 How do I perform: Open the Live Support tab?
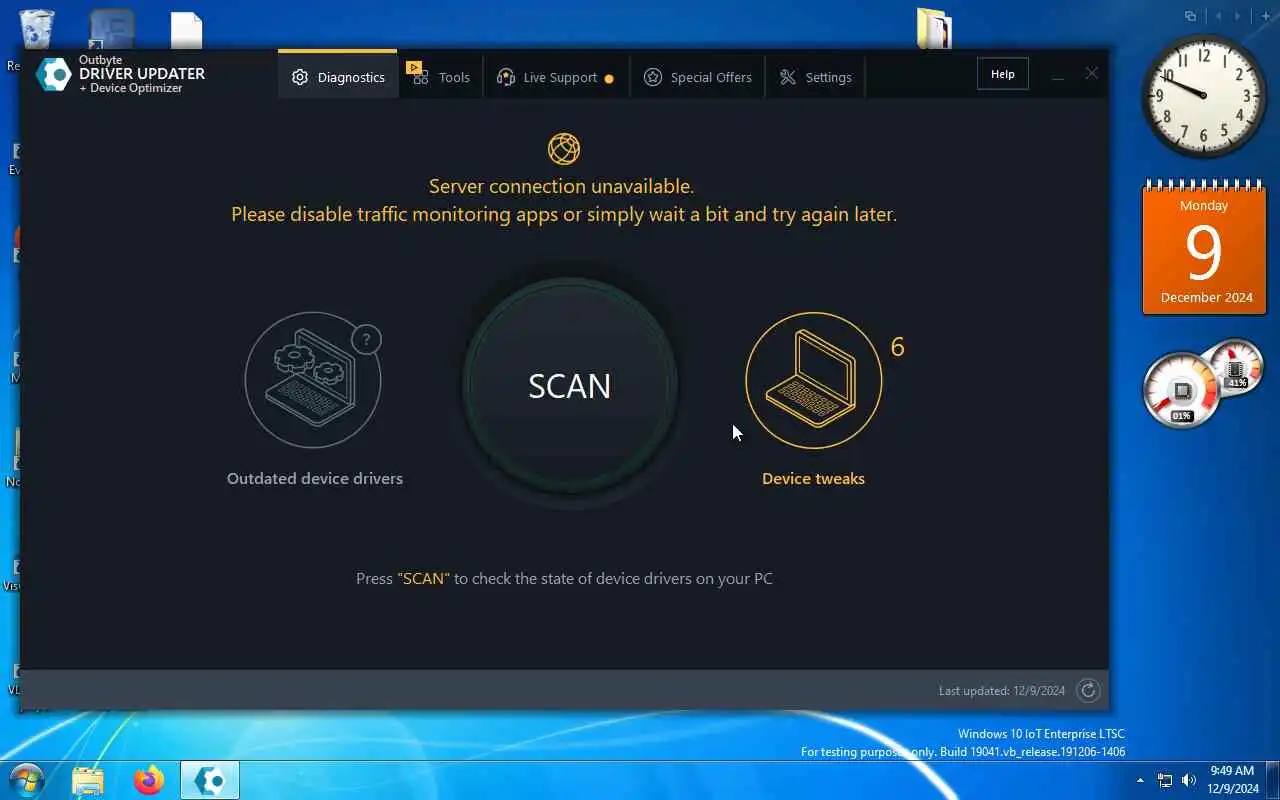pos(555,77)
